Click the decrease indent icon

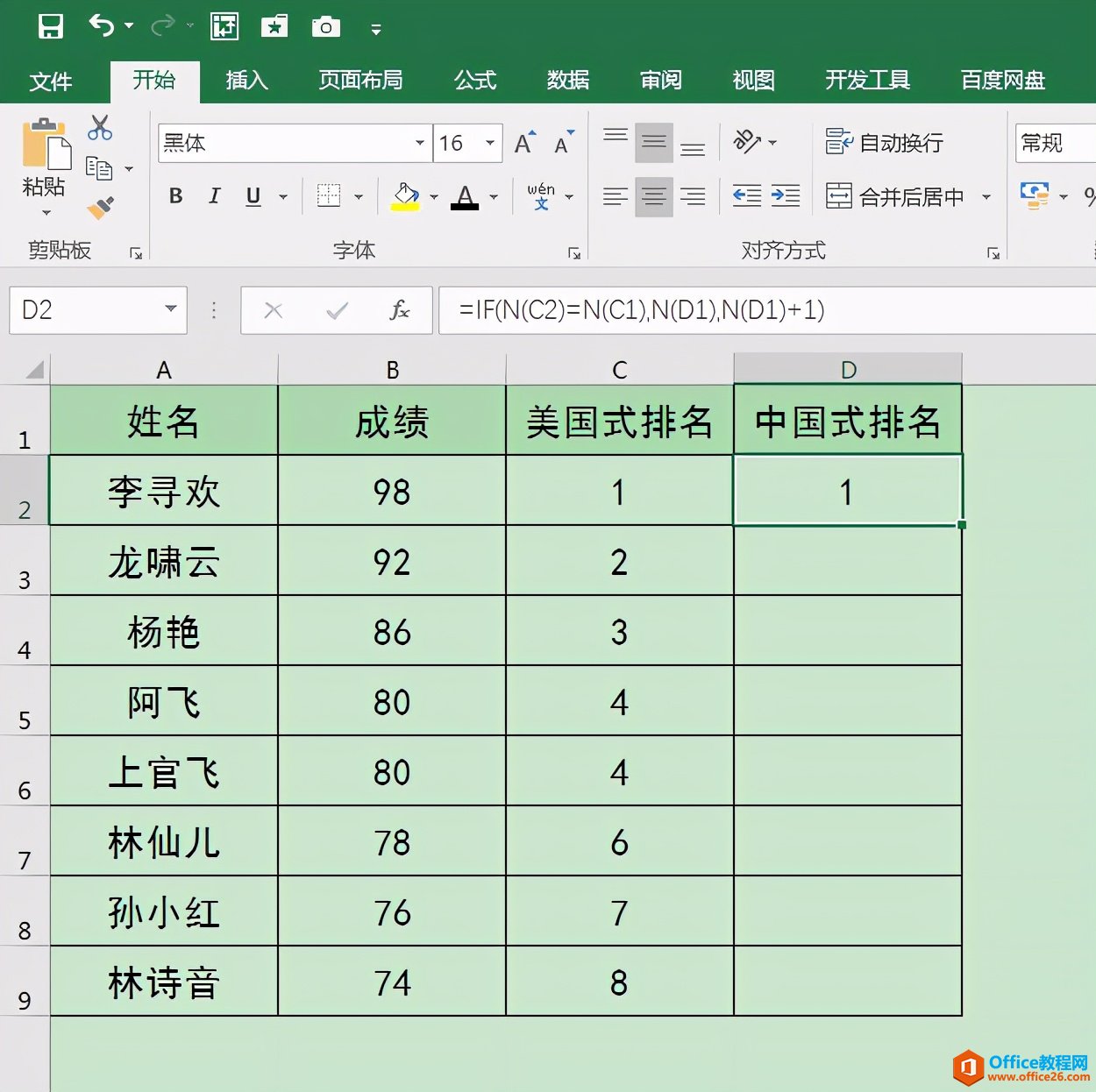pos(747,195)
